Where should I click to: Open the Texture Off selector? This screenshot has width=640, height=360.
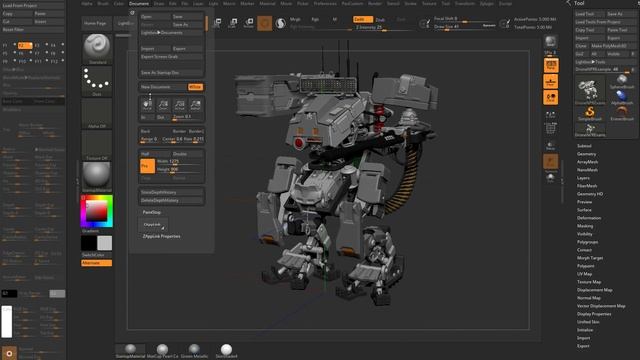(97, 145)
